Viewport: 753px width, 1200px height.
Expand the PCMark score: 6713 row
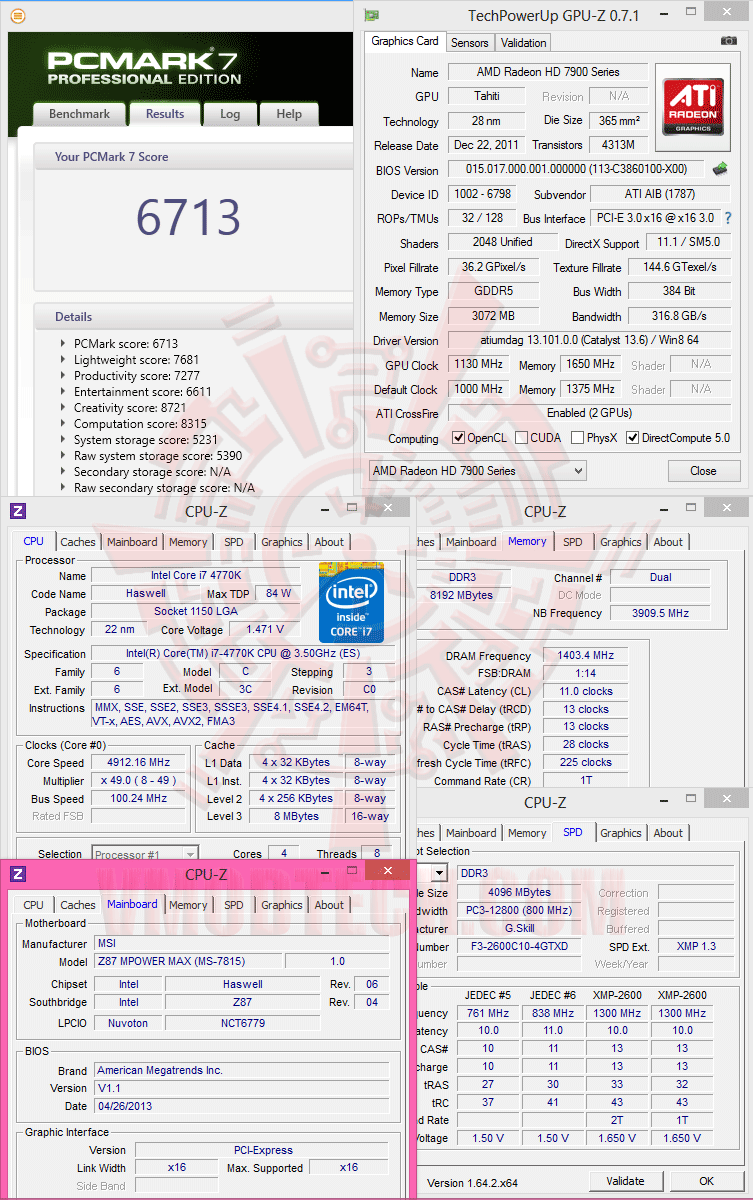(x=65, y=343)
